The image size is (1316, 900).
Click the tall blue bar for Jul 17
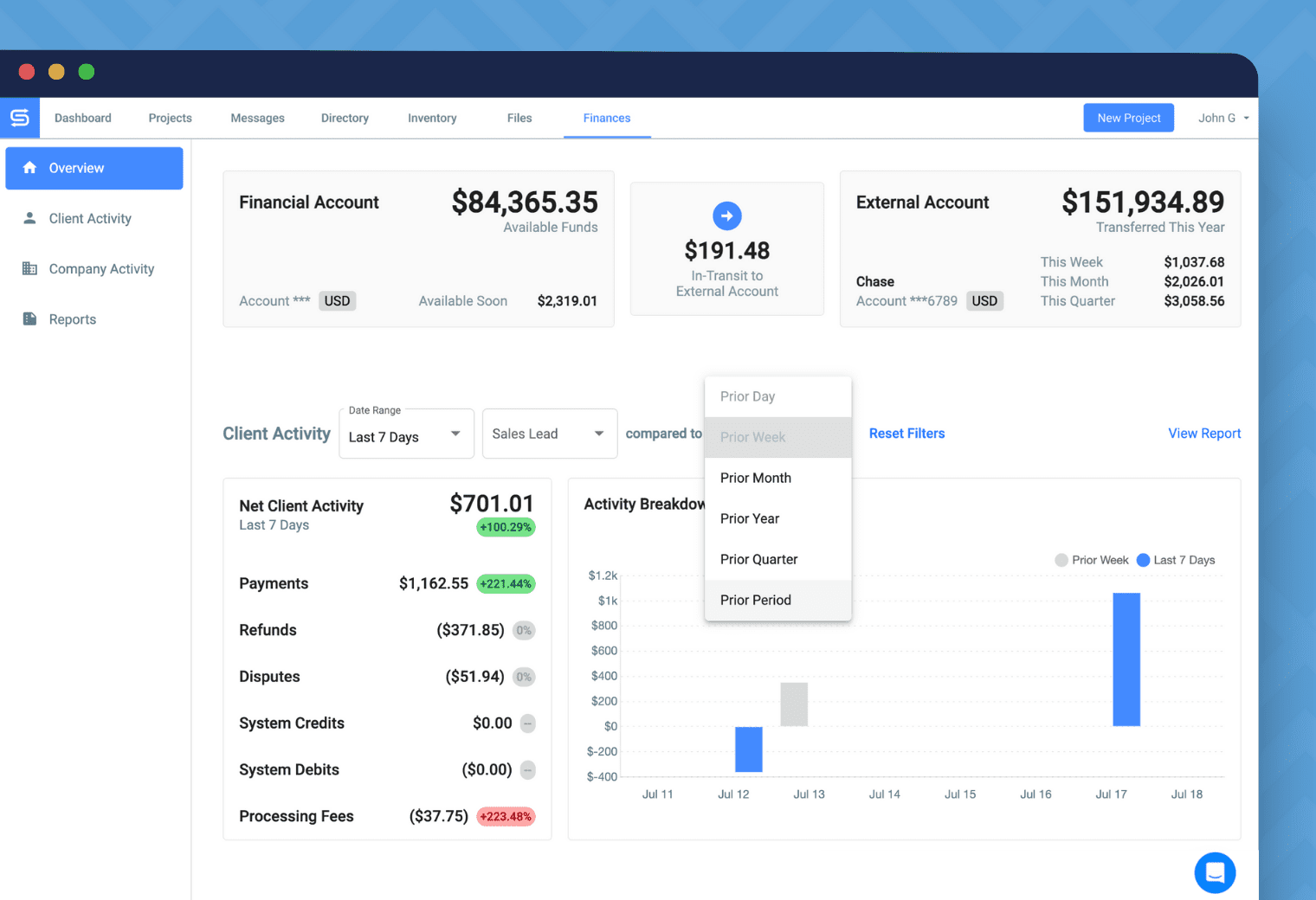tap(1126, 660)
